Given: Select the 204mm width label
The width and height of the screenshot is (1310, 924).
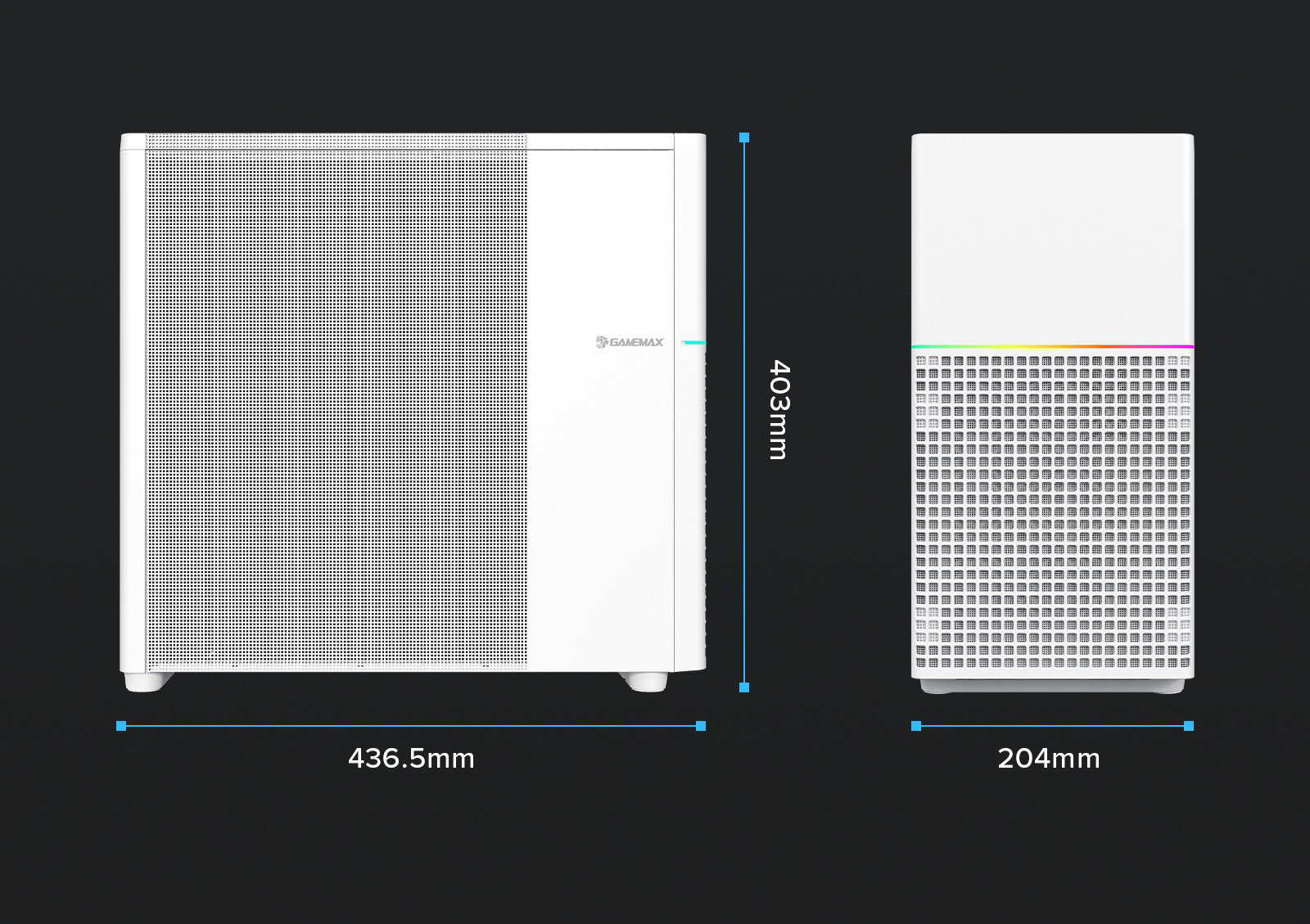Looking at the screenshot, I should click(1049, 759).
